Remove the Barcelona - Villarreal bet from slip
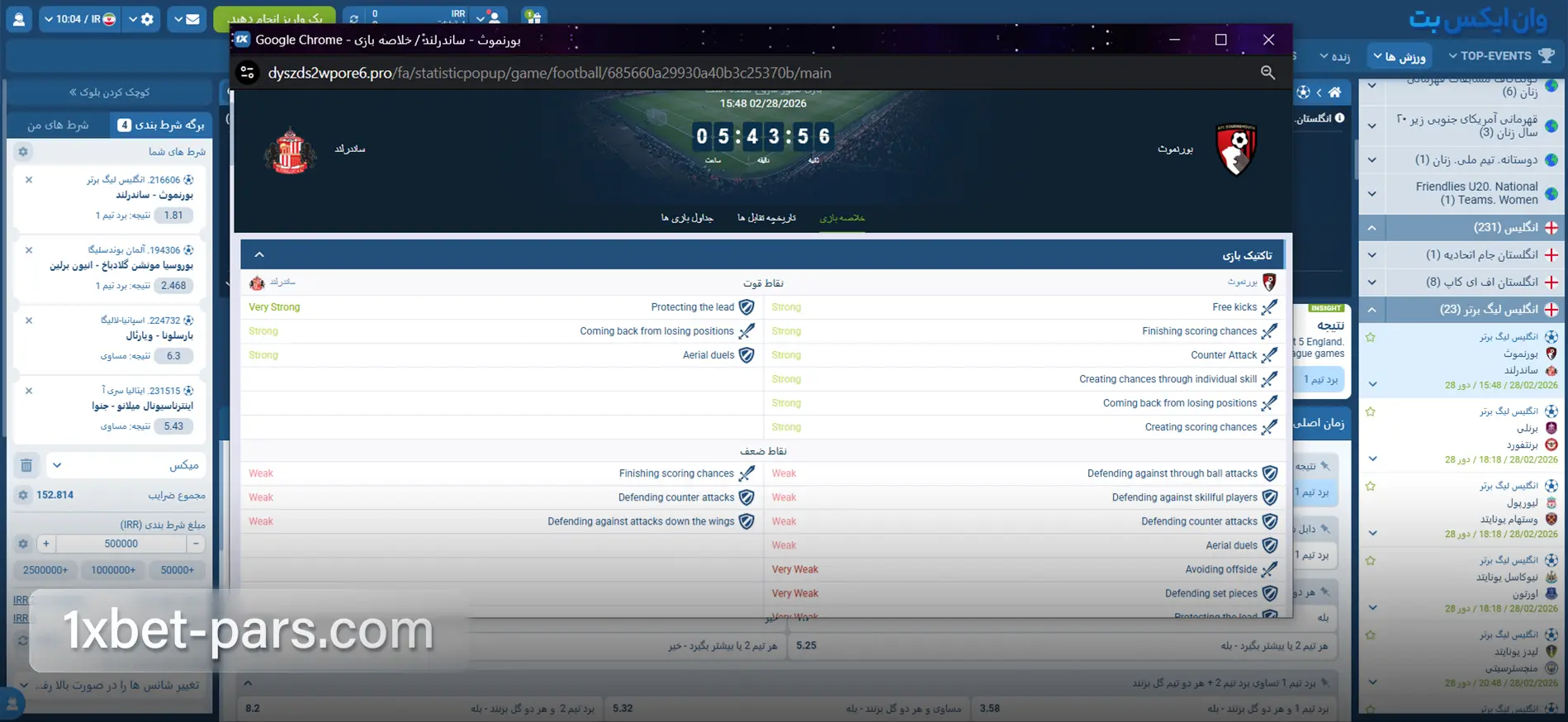Screen dimensions: 1568x722 (x=29, y=321)
